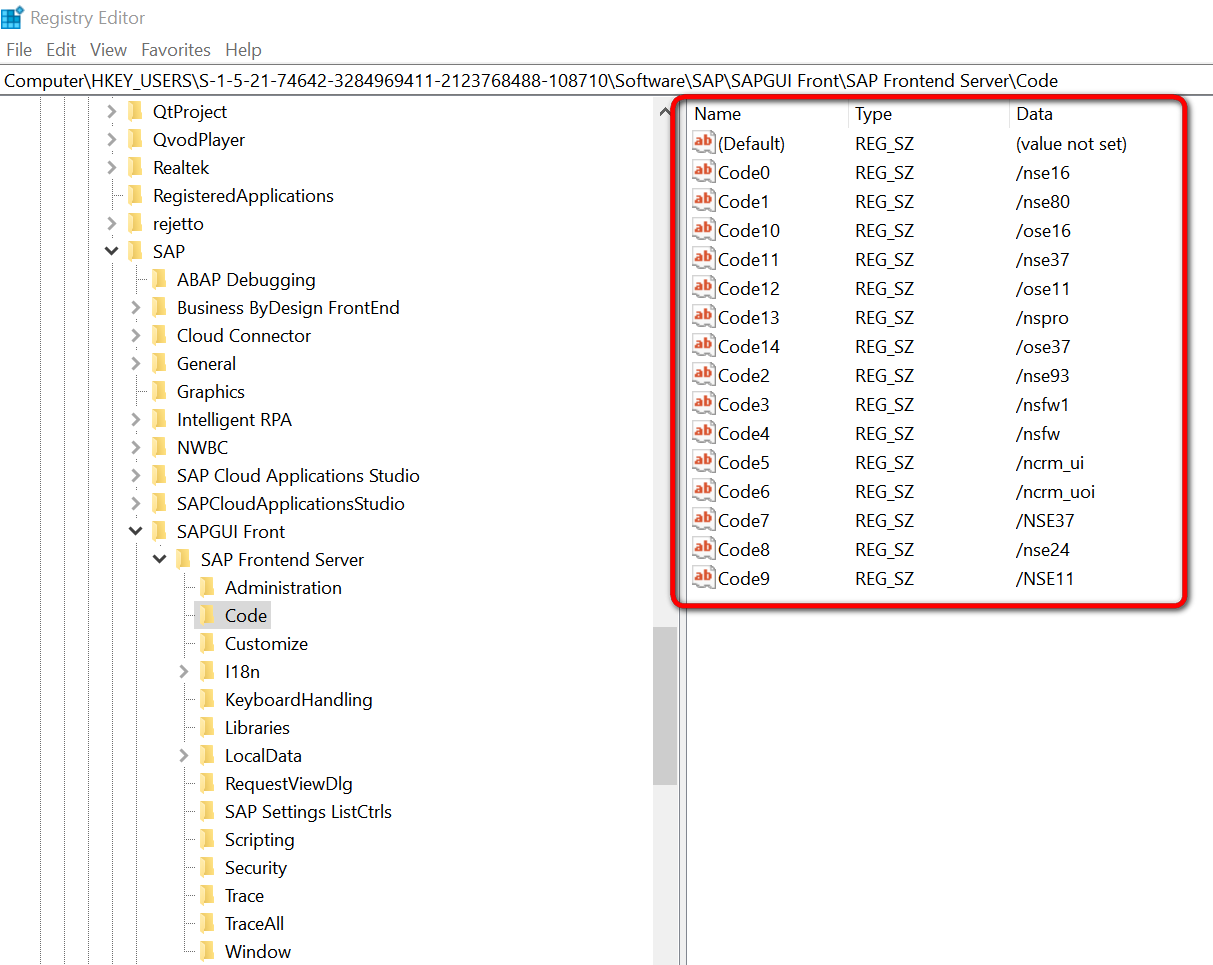Click the Code5 string value icon
Image resolution: width=1213 pixels, height=965 pixels.
click(x=704, y=462)
